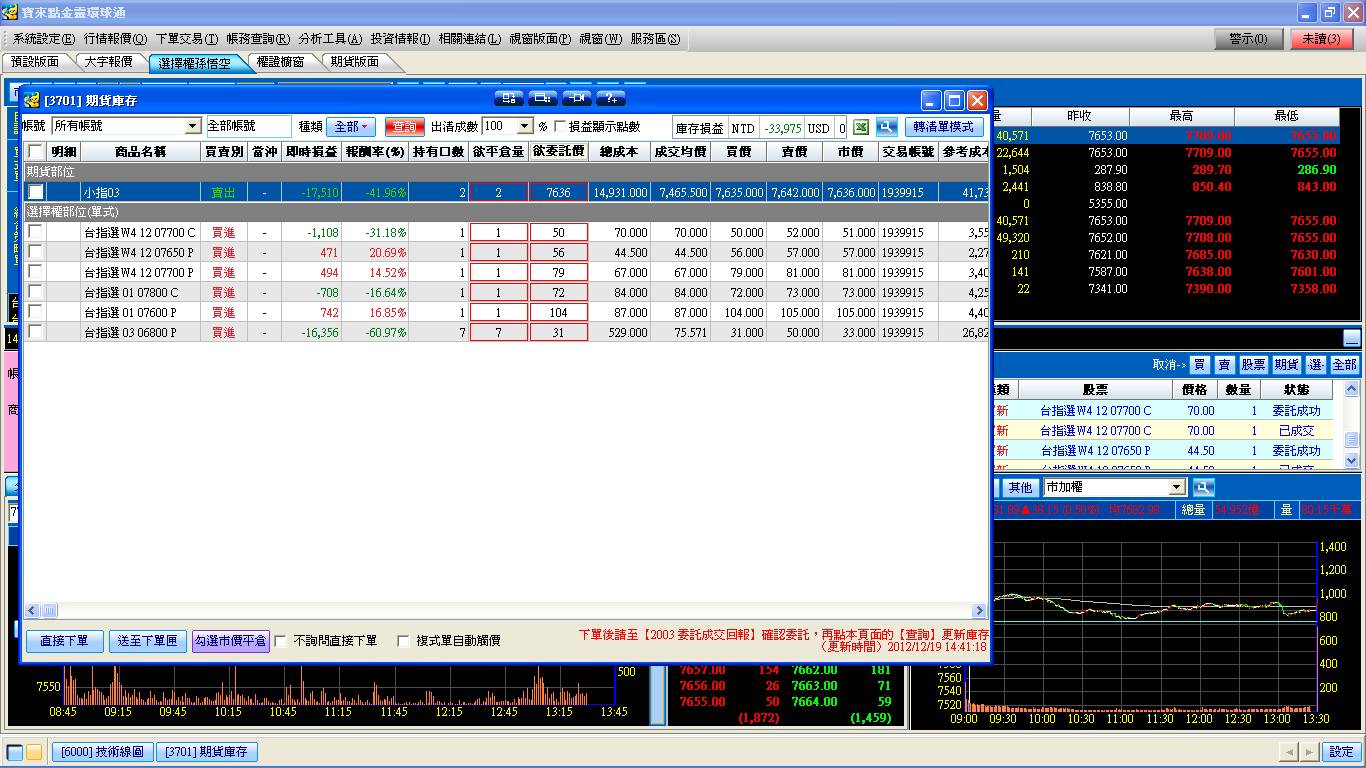Click horizontal scrollbar thumb in 期貨庫存 table
This screenshot has width=1366, height=768.
tap(48, 610)
